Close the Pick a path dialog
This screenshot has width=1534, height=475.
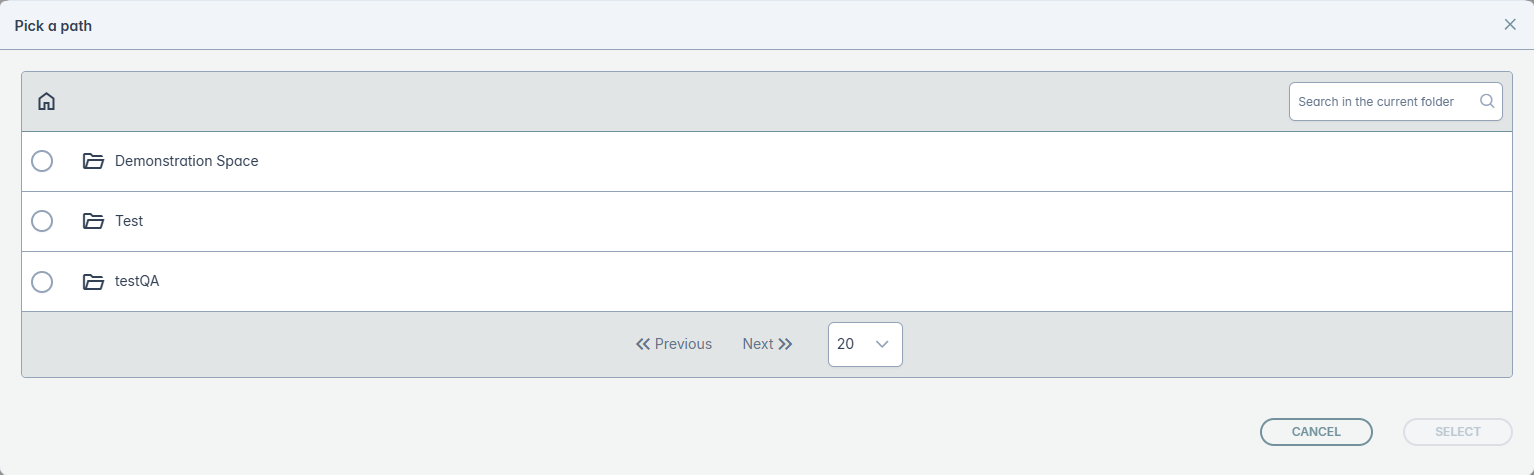point(1510,25)
